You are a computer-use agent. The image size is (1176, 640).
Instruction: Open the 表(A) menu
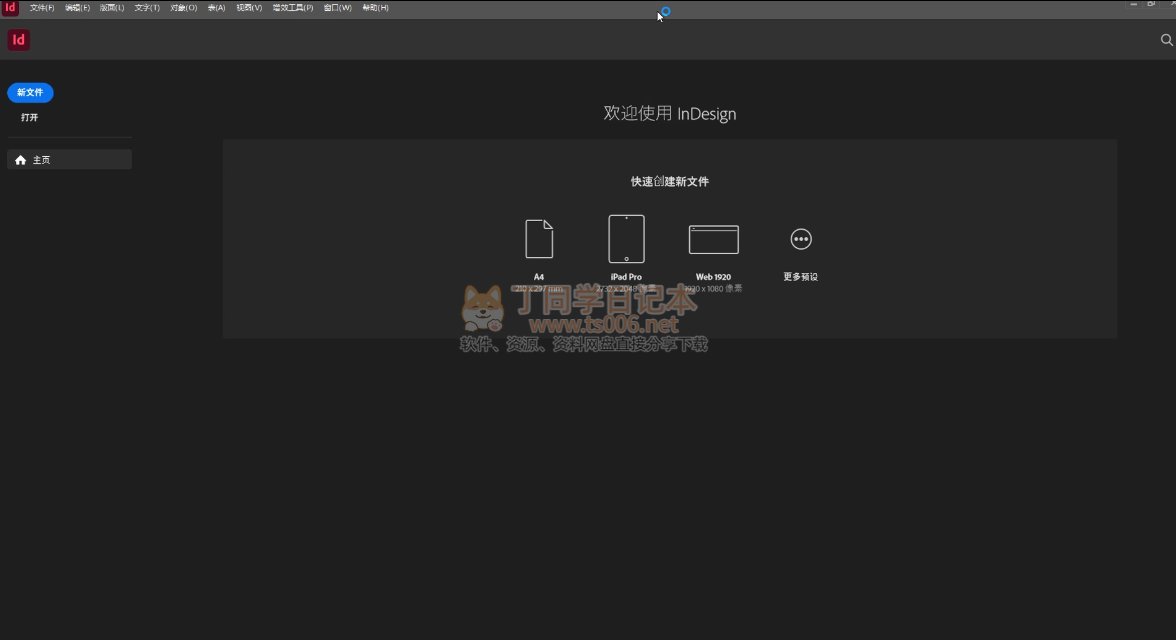217,8
